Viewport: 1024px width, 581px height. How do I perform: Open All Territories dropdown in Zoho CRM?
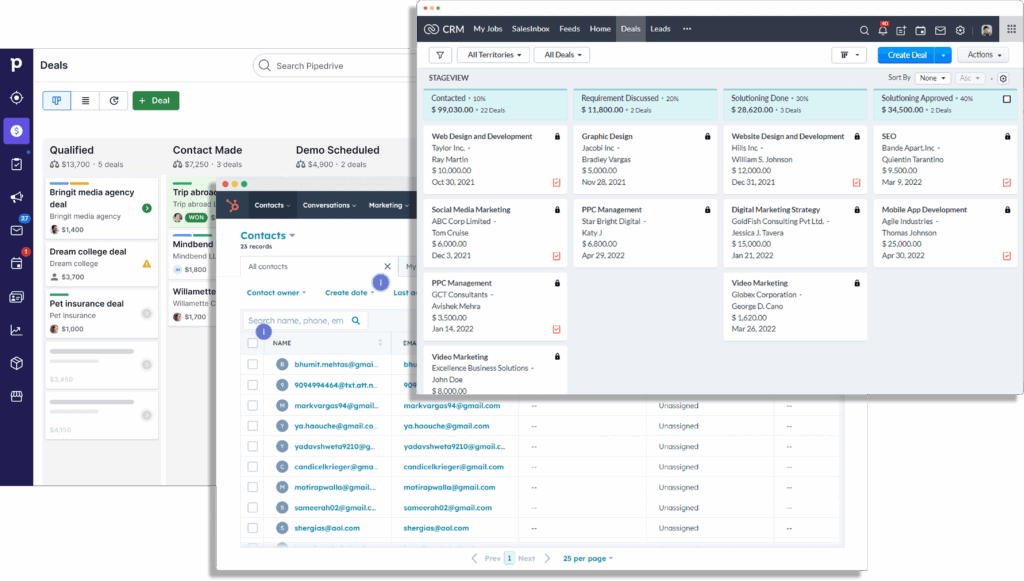(x=494, y=55)
